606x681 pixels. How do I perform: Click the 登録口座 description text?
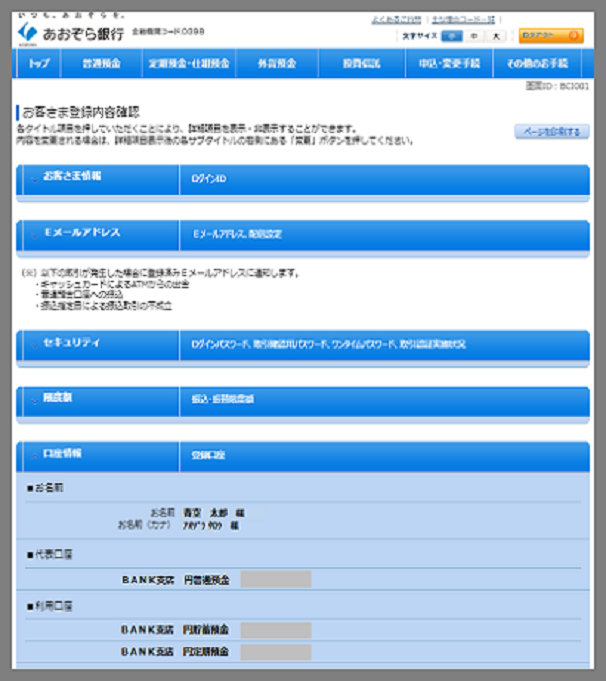pyautogui.click(x=208, y=455)
